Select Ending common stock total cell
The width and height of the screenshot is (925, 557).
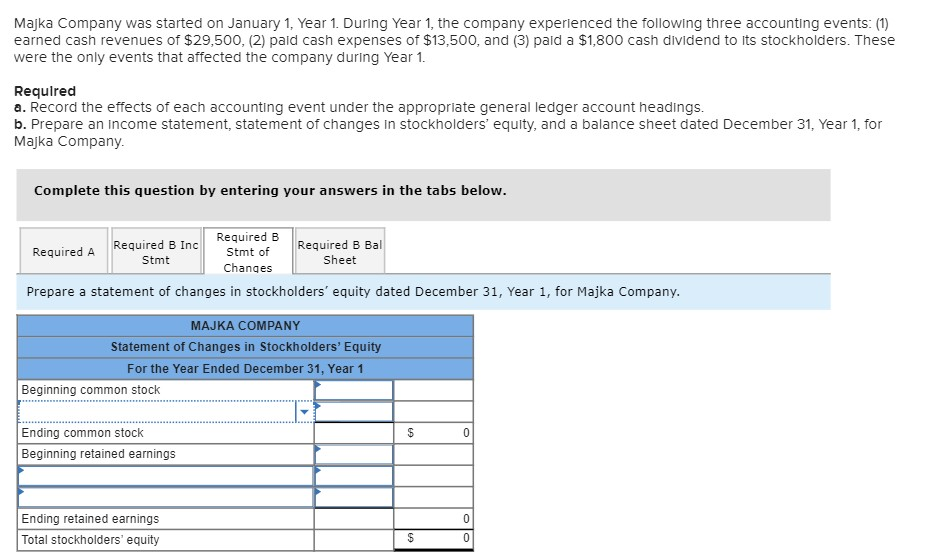coord(433,433)
